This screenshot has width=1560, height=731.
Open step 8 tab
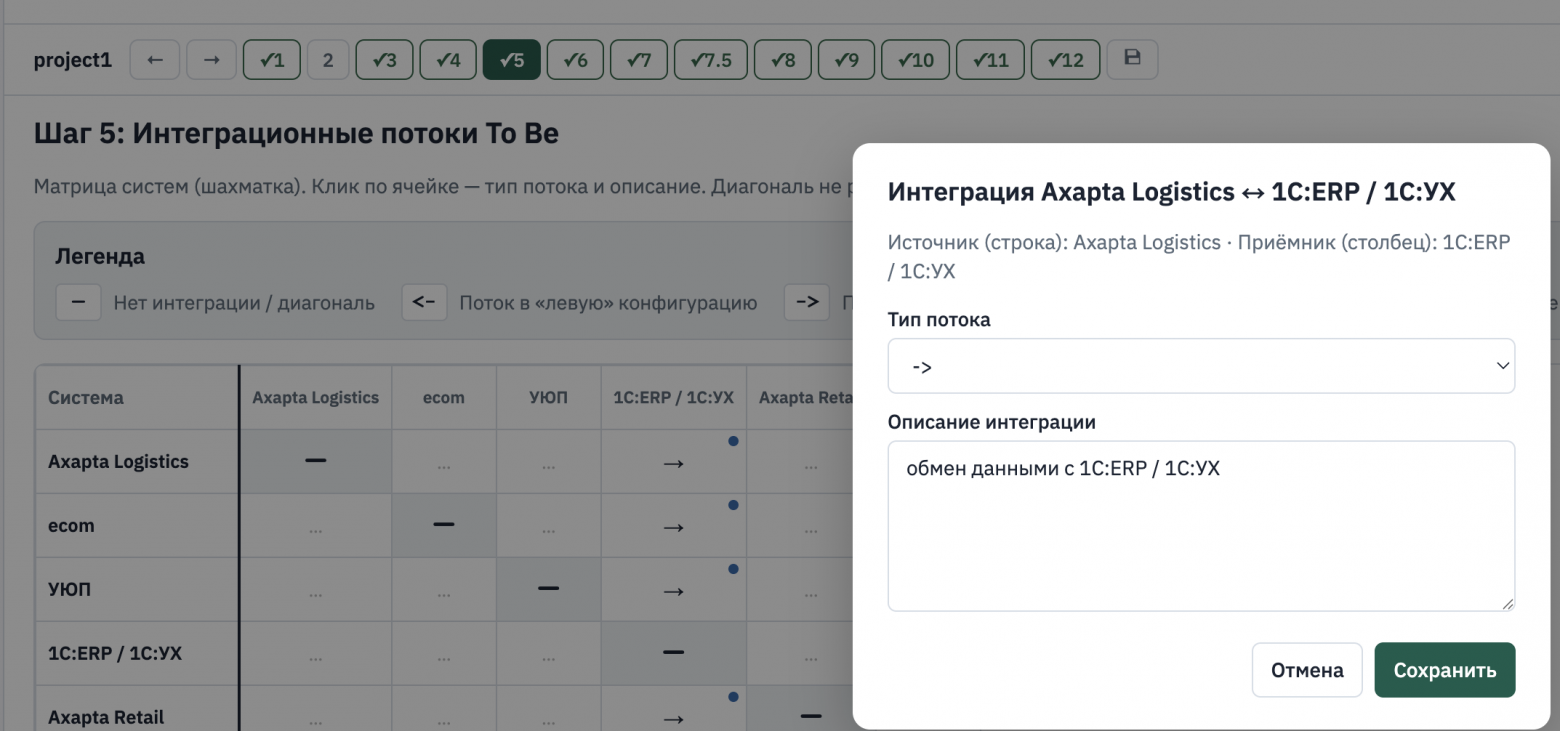click(782, 60)
